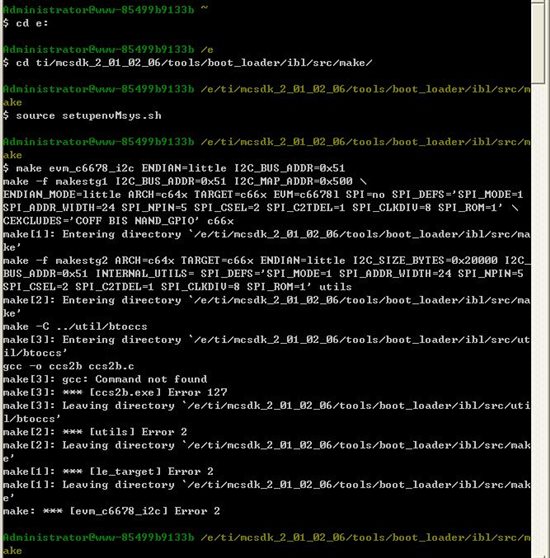Viewport: 550px width, 558px height.
Task: Click the 'BUS_ADDR=0x51 INTERNAL_UTILS=' line
Action: [263, 273]
